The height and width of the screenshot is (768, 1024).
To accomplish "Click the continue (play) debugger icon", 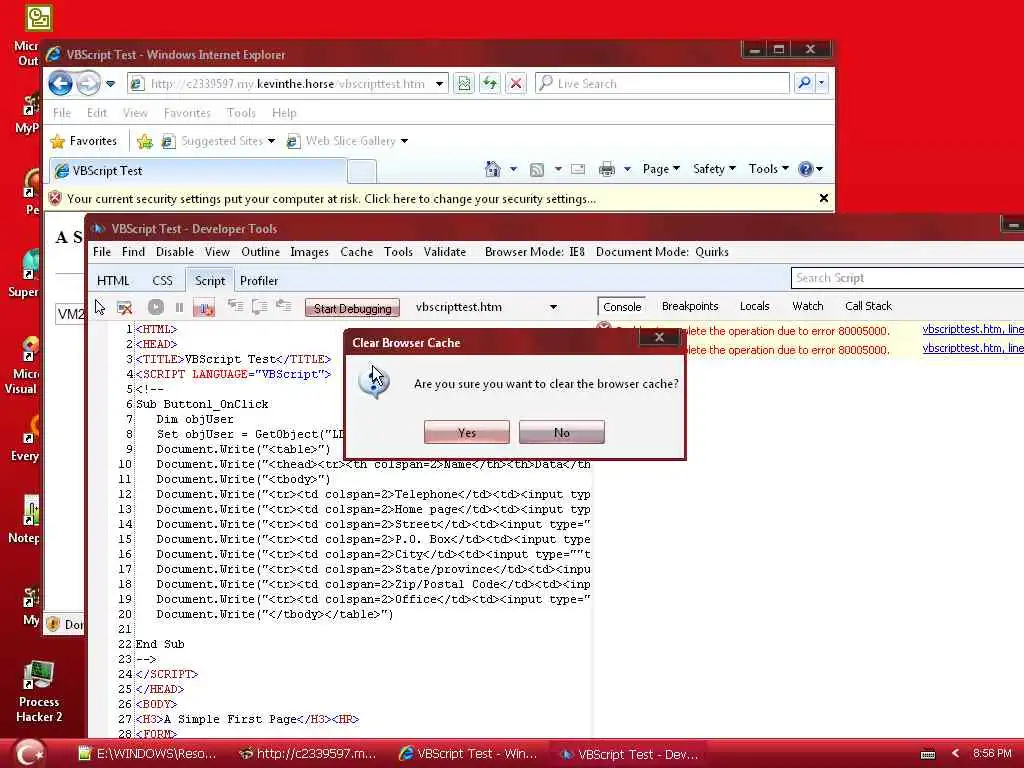I will (x=155, y=307).
